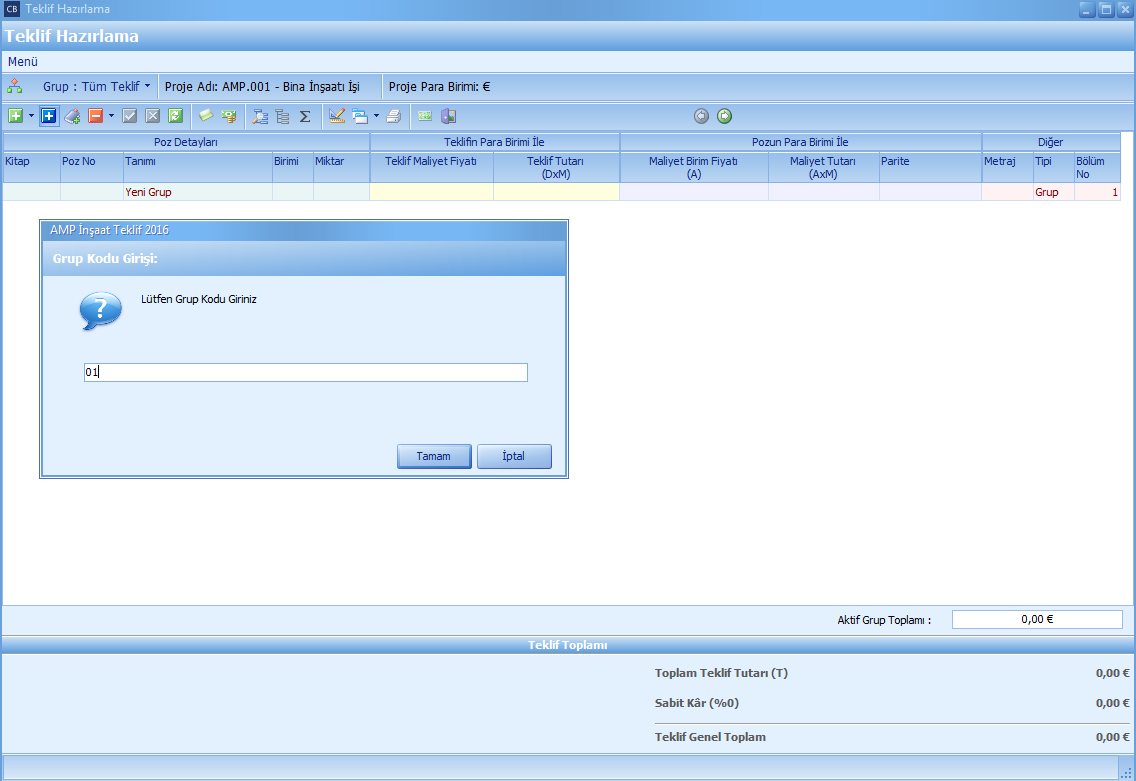The width and height of the screenshot is (1136, 781).
Task: Click the ruler and pencil icon
Action: (337, 116)
